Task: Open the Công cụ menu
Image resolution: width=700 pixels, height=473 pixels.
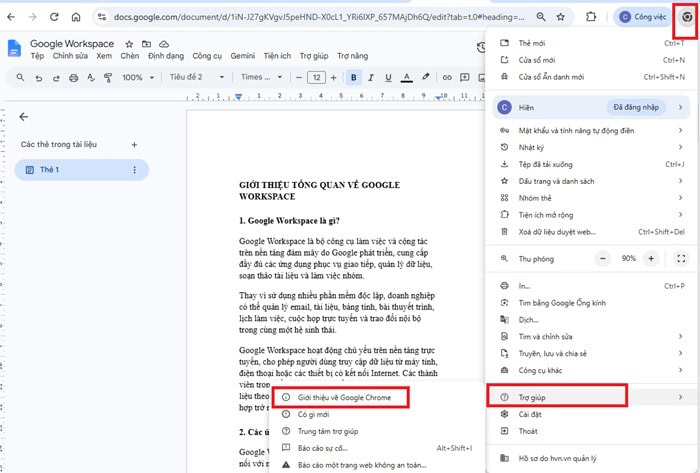Action: point(207,56)
